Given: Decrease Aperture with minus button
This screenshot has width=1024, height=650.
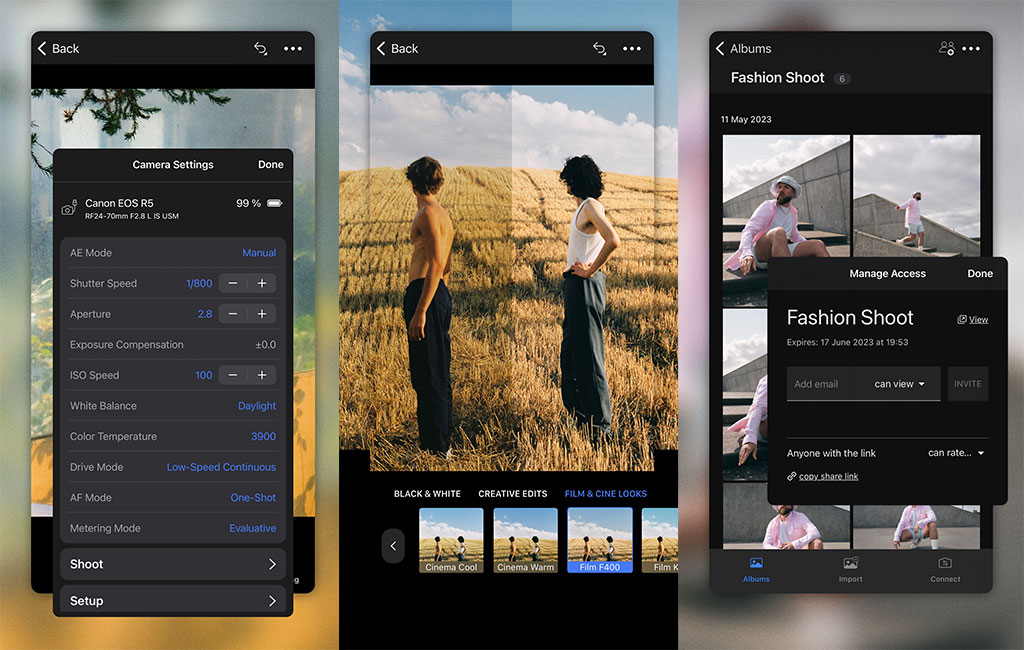Looking at the screenshot, I should coord(232,314).
